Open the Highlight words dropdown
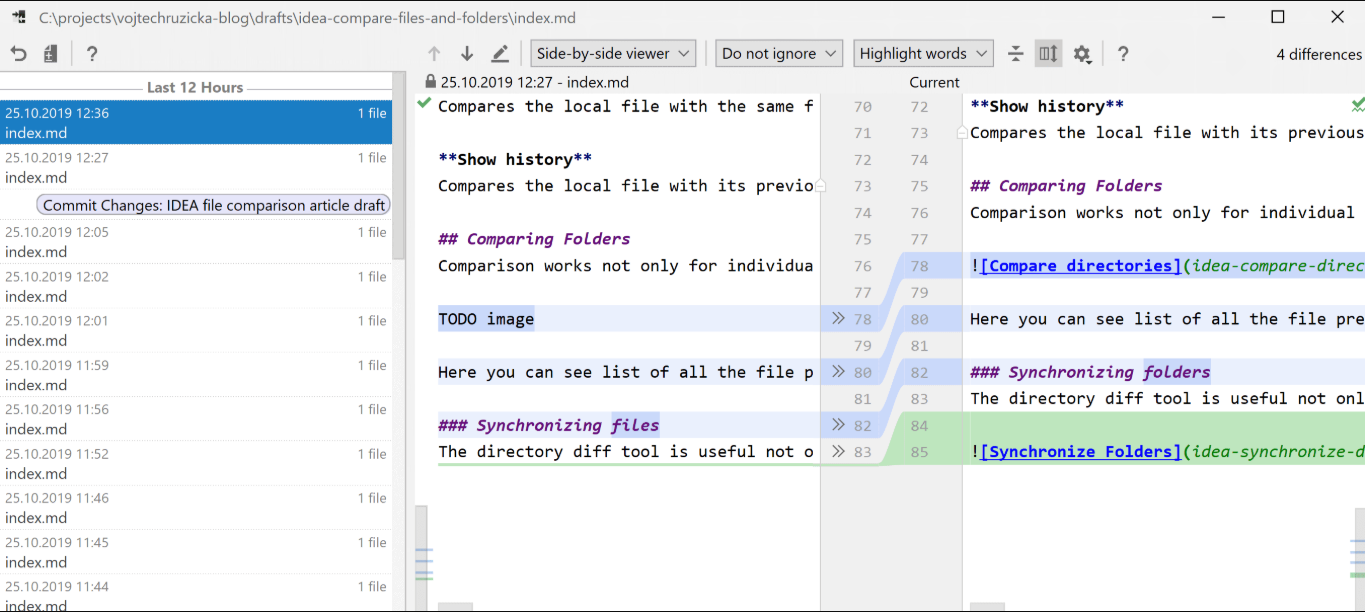This screenshot has width=1365, height=612. pyautogui.click(x=922, y=53)
